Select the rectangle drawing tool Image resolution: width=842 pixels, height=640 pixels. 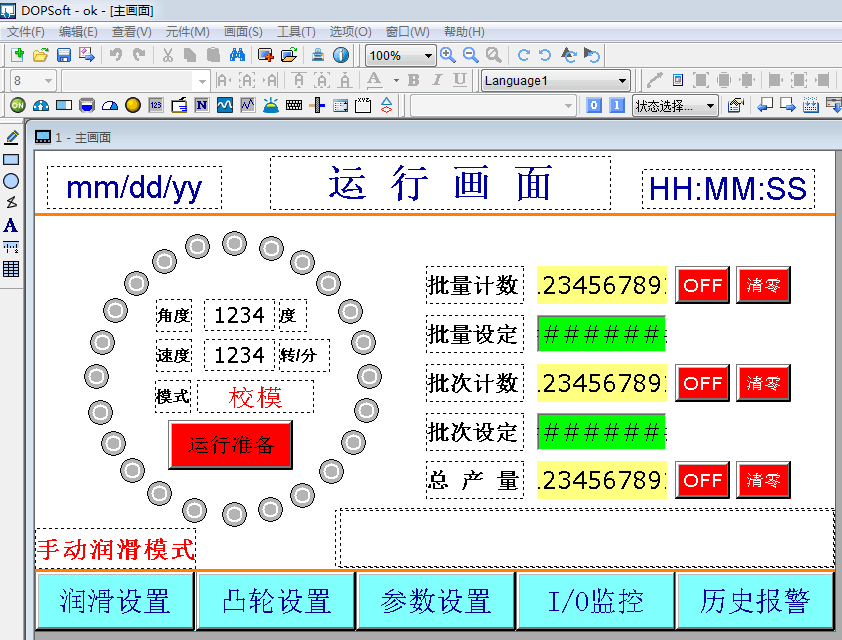(11, 159)
